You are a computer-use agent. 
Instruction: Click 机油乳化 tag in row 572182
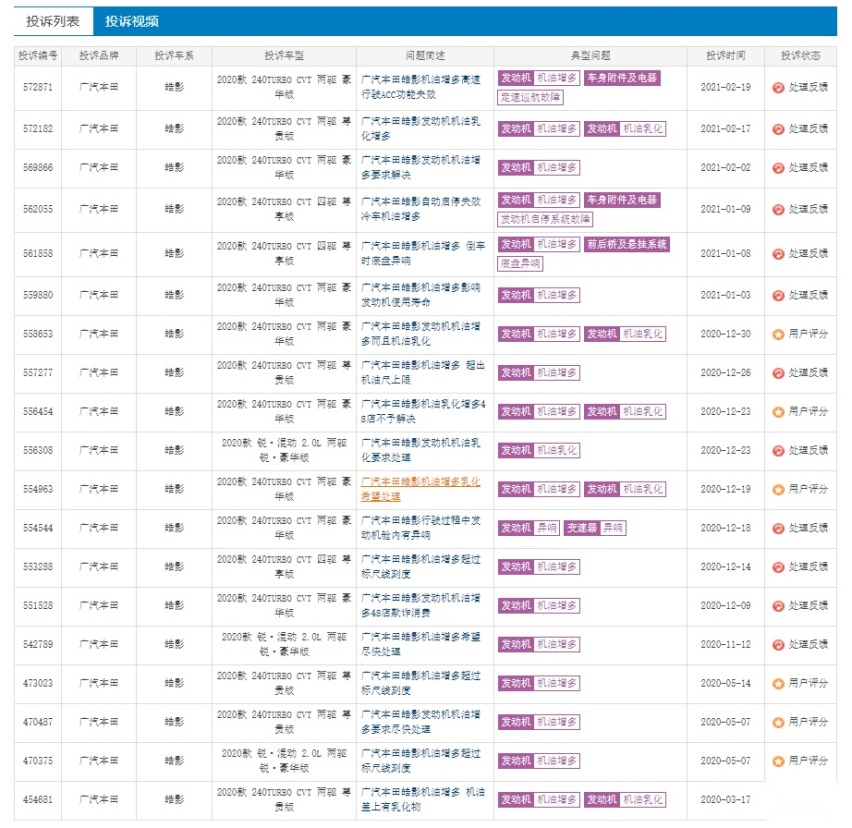coord(643,129)
